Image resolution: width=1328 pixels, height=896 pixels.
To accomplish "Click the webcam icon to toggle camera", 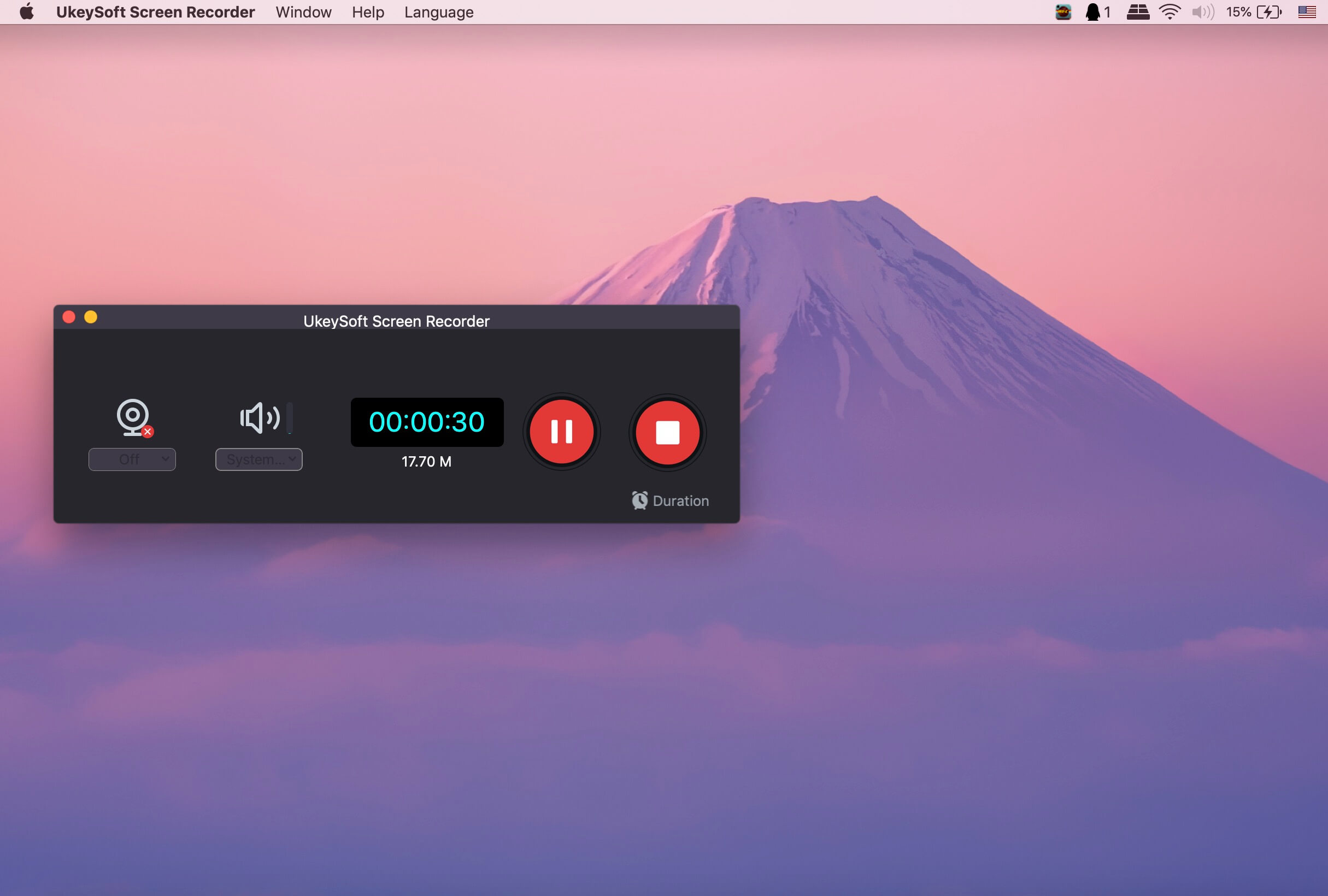I will pos(132,416).
